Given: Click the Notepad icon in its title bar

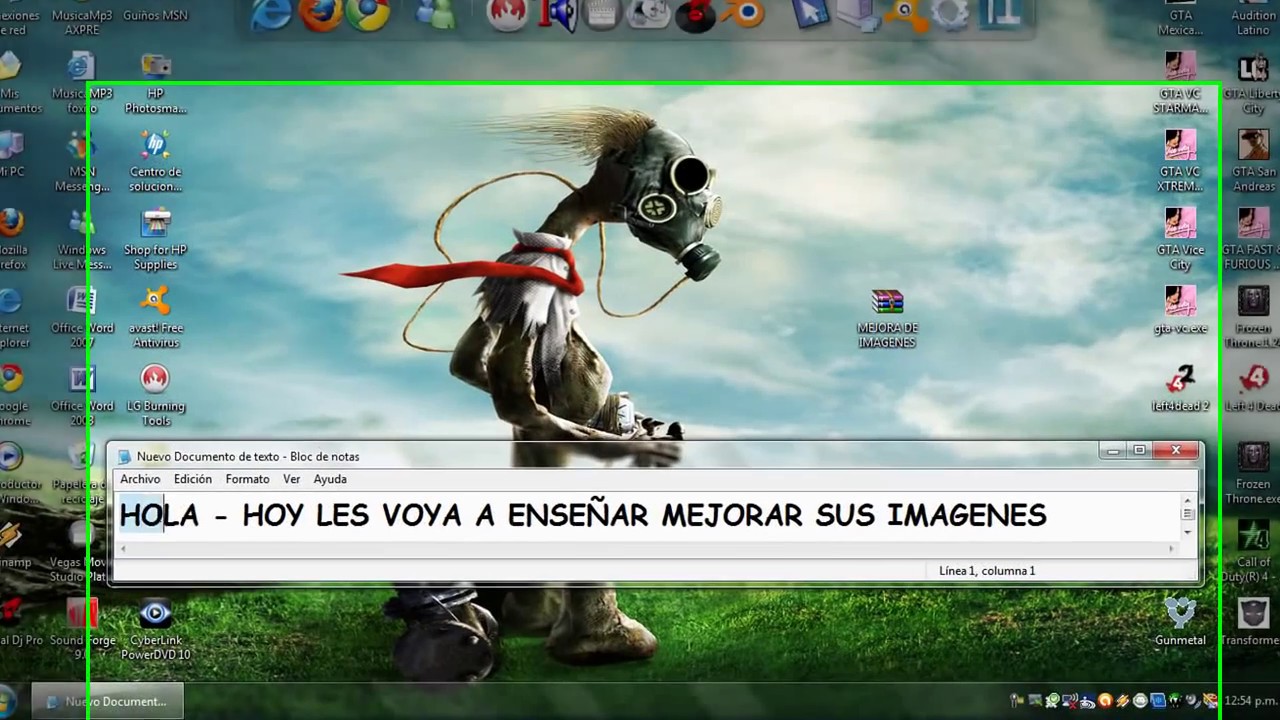Looking at the screenshot, I should [x=124, y=456].
